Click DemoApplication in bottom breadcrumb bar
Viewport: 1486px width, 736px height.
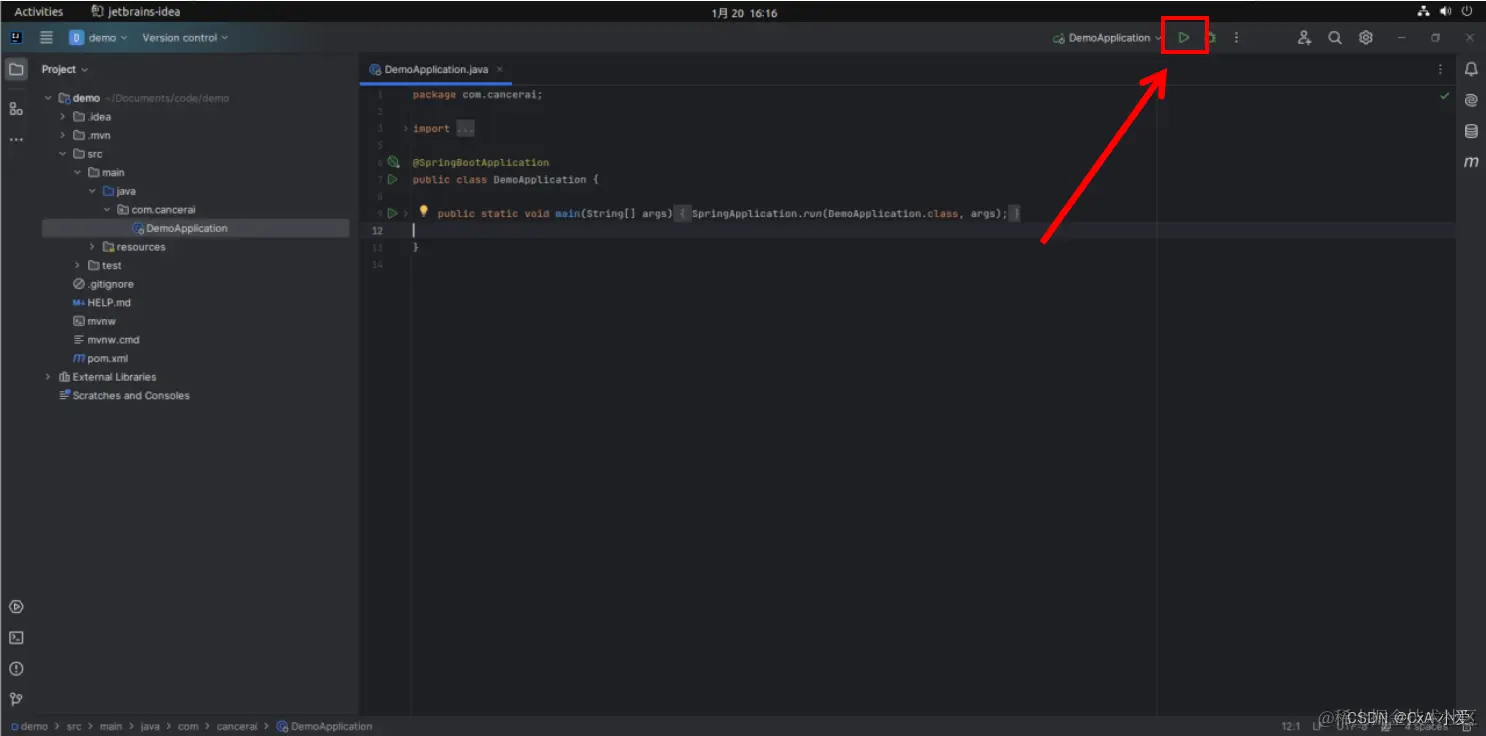click(x=324, y=726)
